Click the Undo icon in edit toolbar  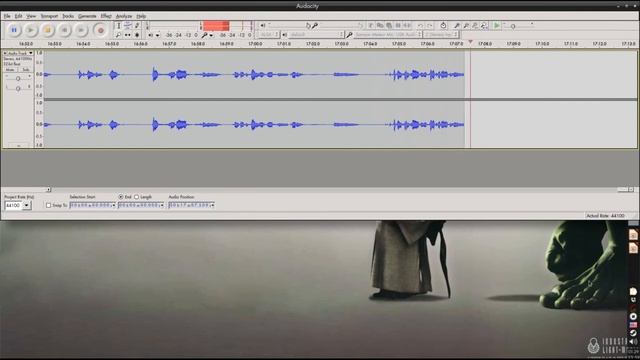pyautogui.click(x=420, y=26)
